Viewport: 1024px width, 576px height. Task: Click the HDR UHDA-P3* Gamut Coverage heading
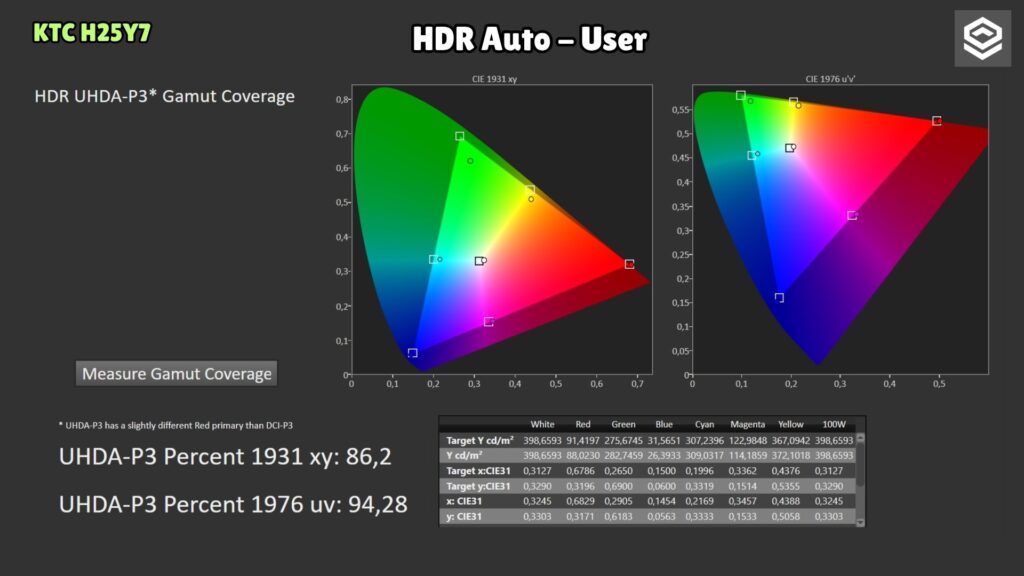(165, 97)
